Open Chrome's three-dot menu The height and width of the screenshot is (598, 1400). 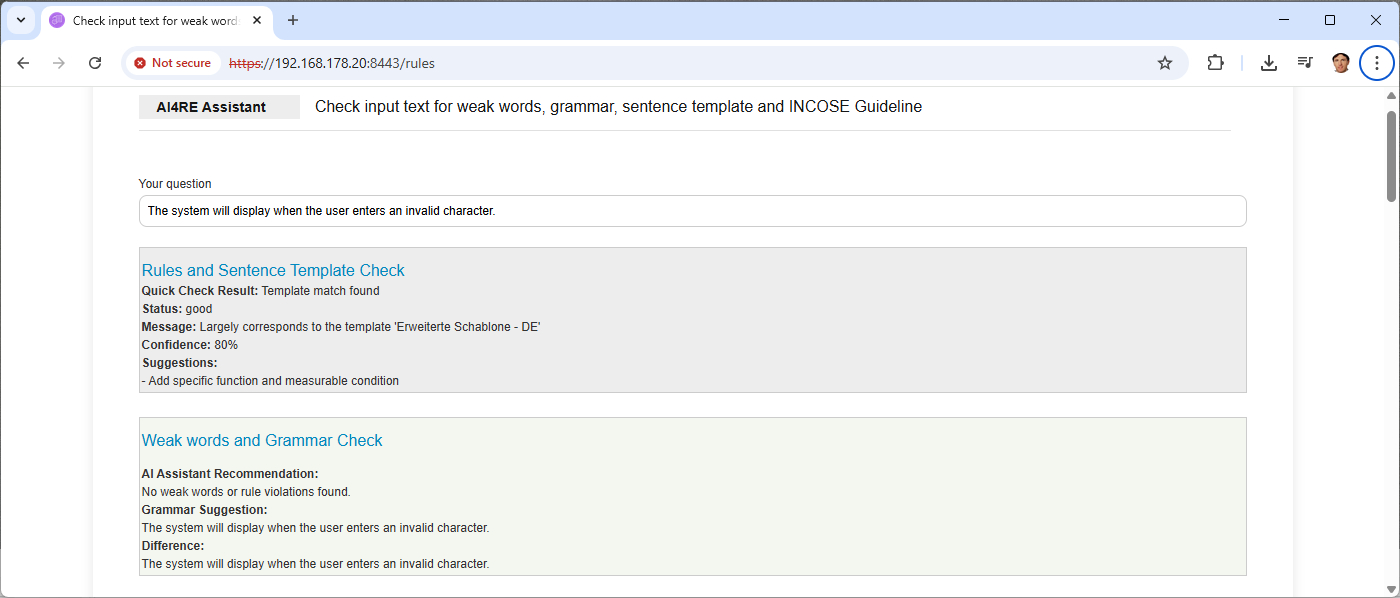click(x=1377, y=62)
